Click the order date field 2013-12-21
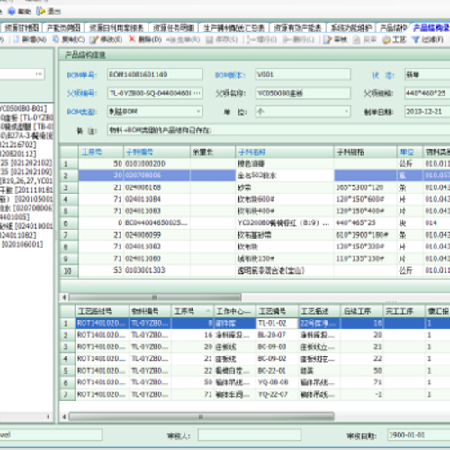The height and width of the screenshot is (450, 450). (427, 111)
